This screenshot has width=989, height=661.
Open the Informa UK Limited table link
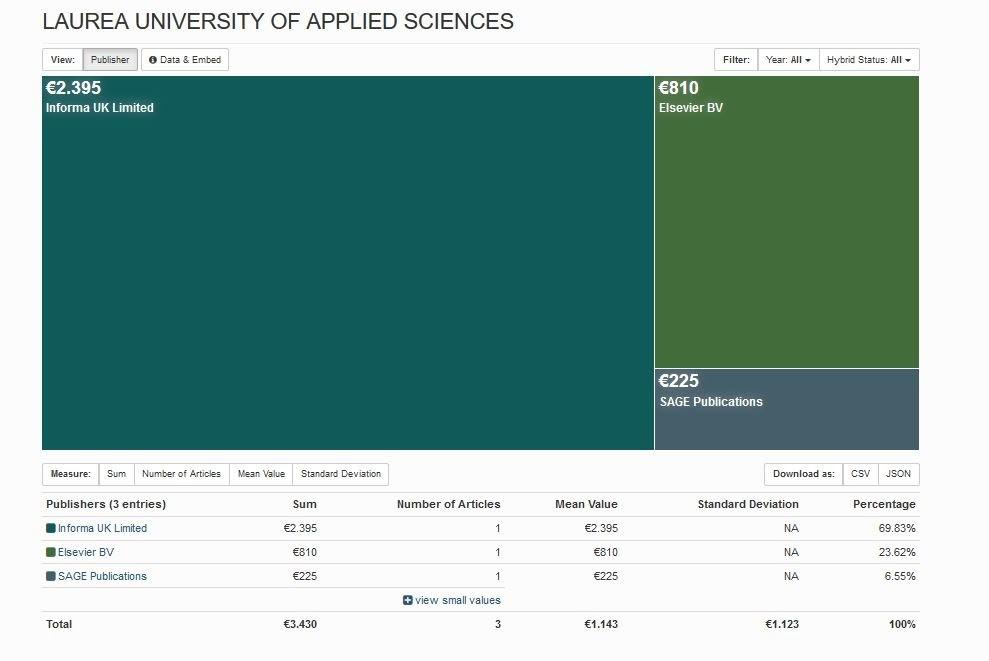pos(102,529)
